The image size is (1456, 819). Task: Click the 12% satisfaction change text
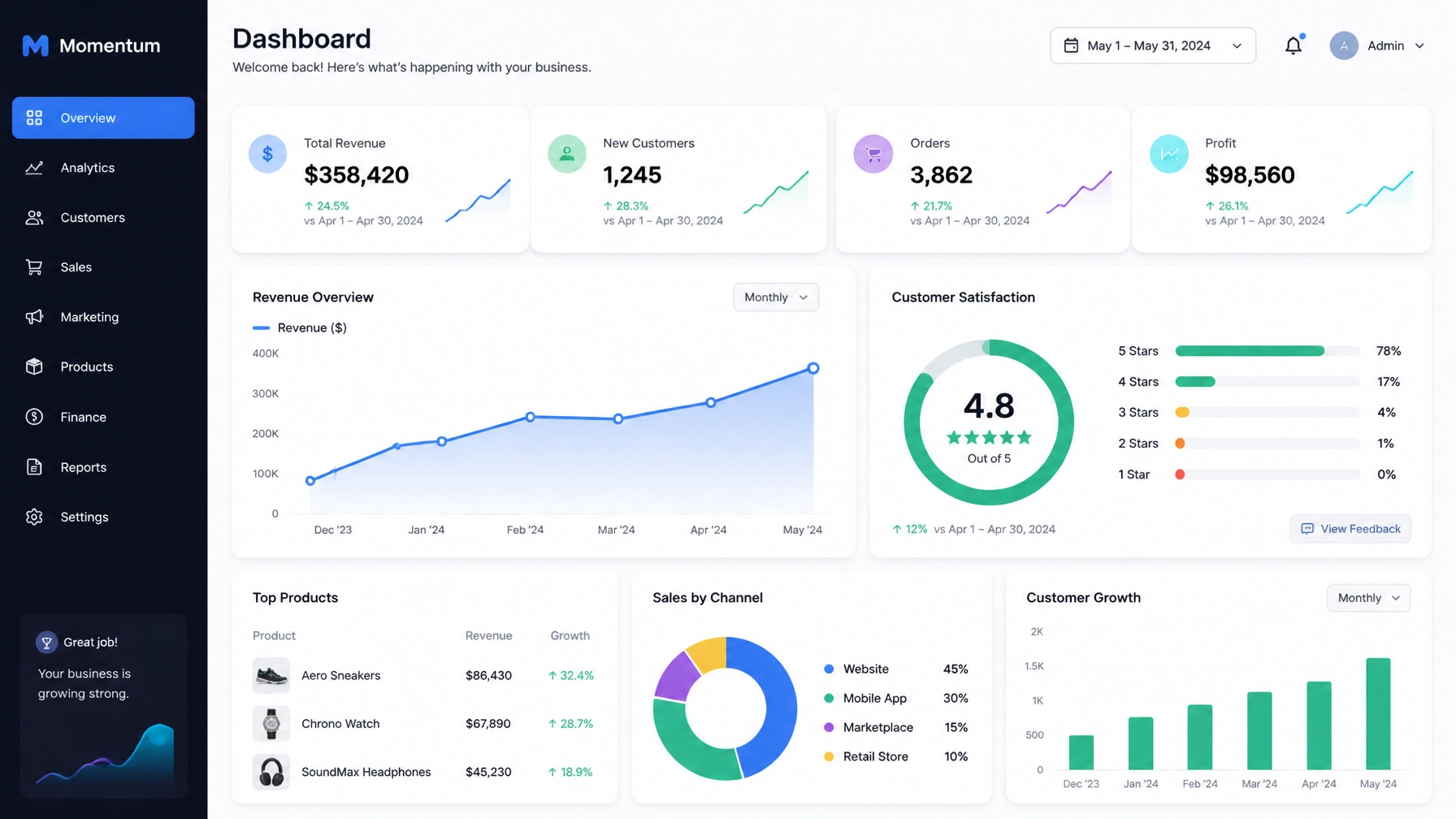pos(910,529)
